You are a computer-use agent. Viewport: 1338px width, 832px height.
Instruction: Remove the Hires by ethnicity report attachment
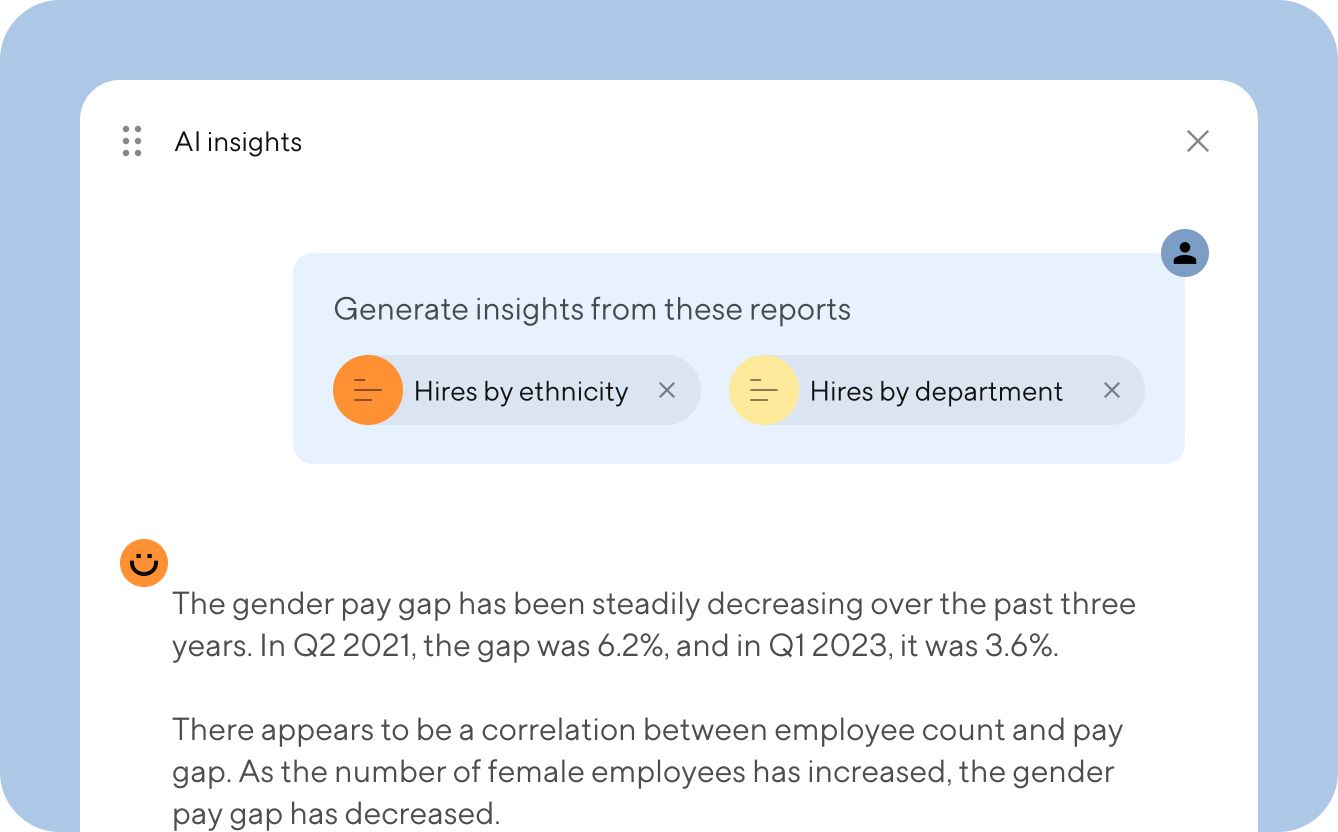point(667,390)
